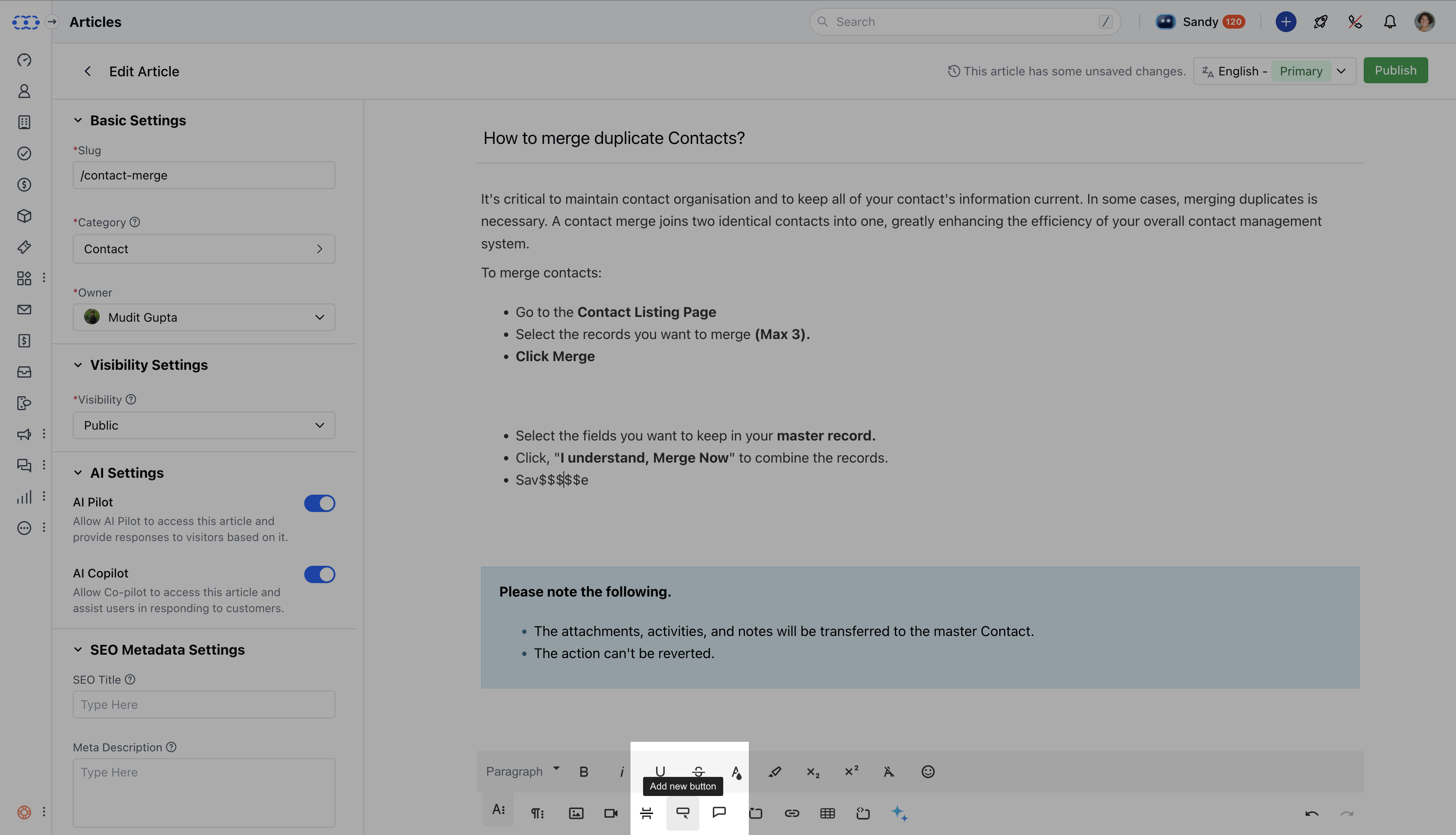Image resolution: width=1456 pixels, height=835 pixels.
Task: Open the Visibility dropdown set to Public
Action: point(204,425)
